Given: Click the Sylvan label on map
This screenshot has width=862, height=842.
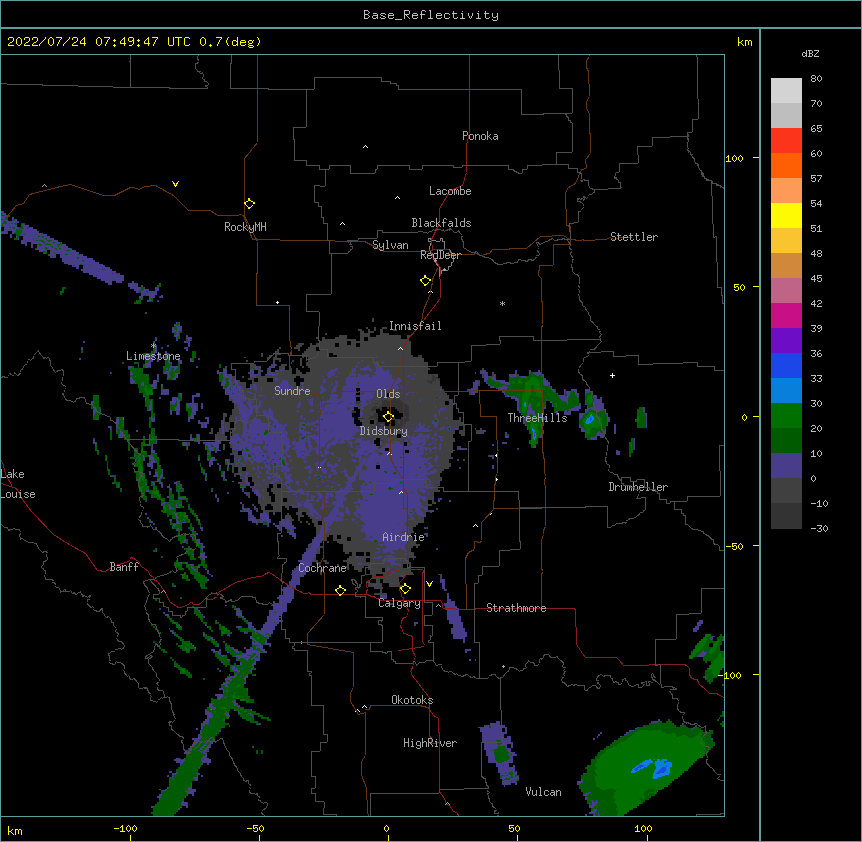Looking at the screenshot, I should (390, 245).
